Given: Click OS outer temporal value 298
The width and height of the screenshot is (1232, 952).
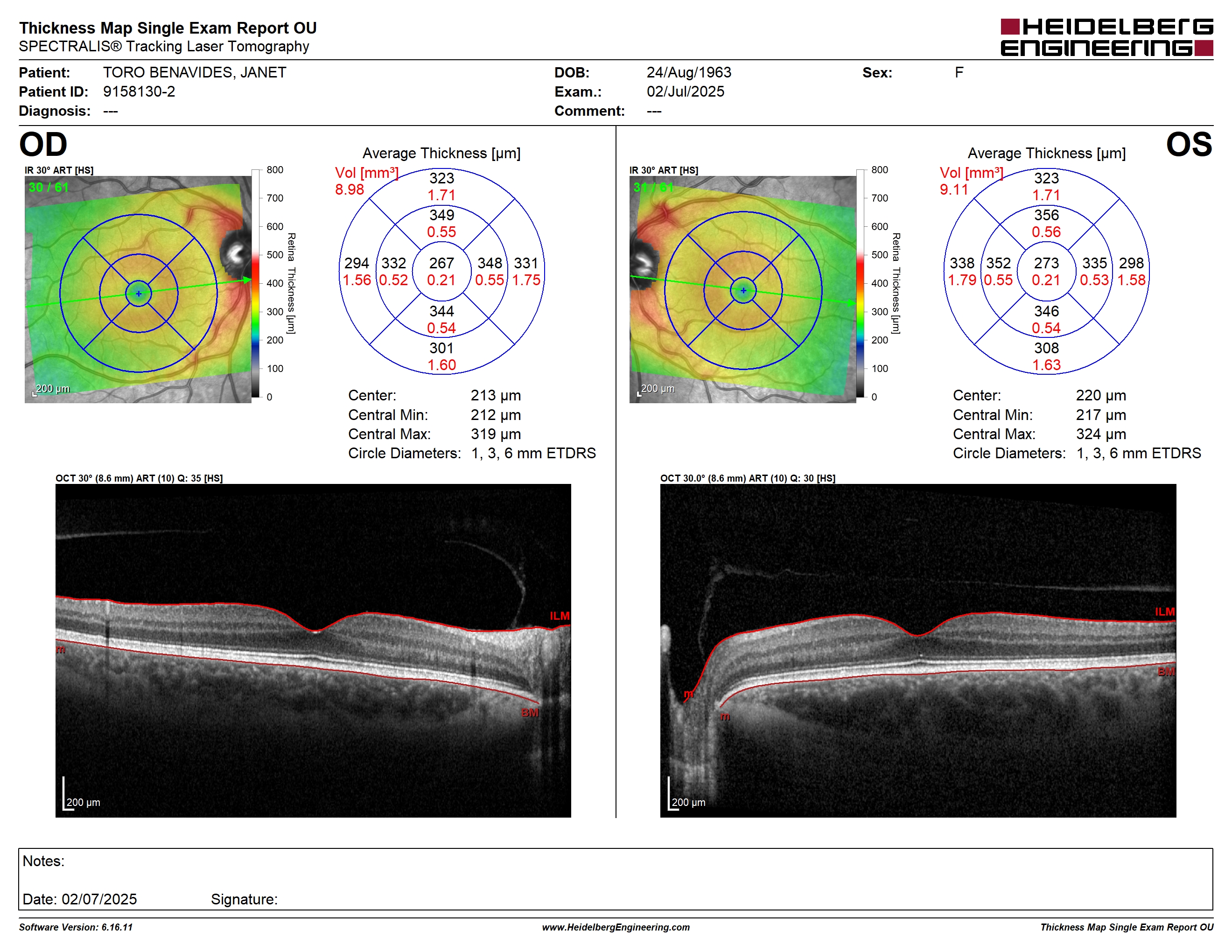Looking at the screenshot, I should coord(1131,263).
